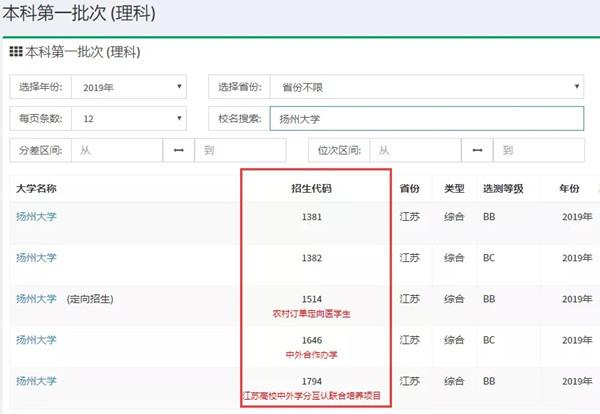Open 扬州大学 link in row 1382
This screenshot has width=600, height=414.
point(36,258)
